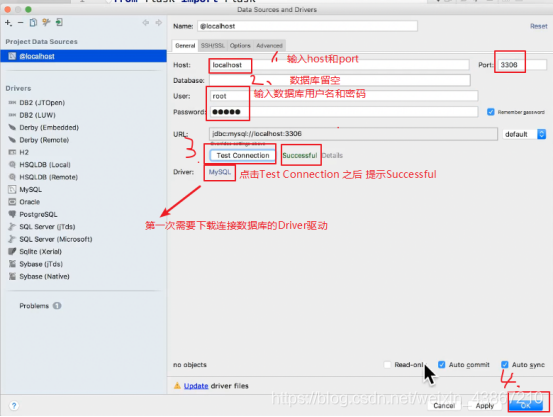Open the default URL type dropdown

point(524,134)
